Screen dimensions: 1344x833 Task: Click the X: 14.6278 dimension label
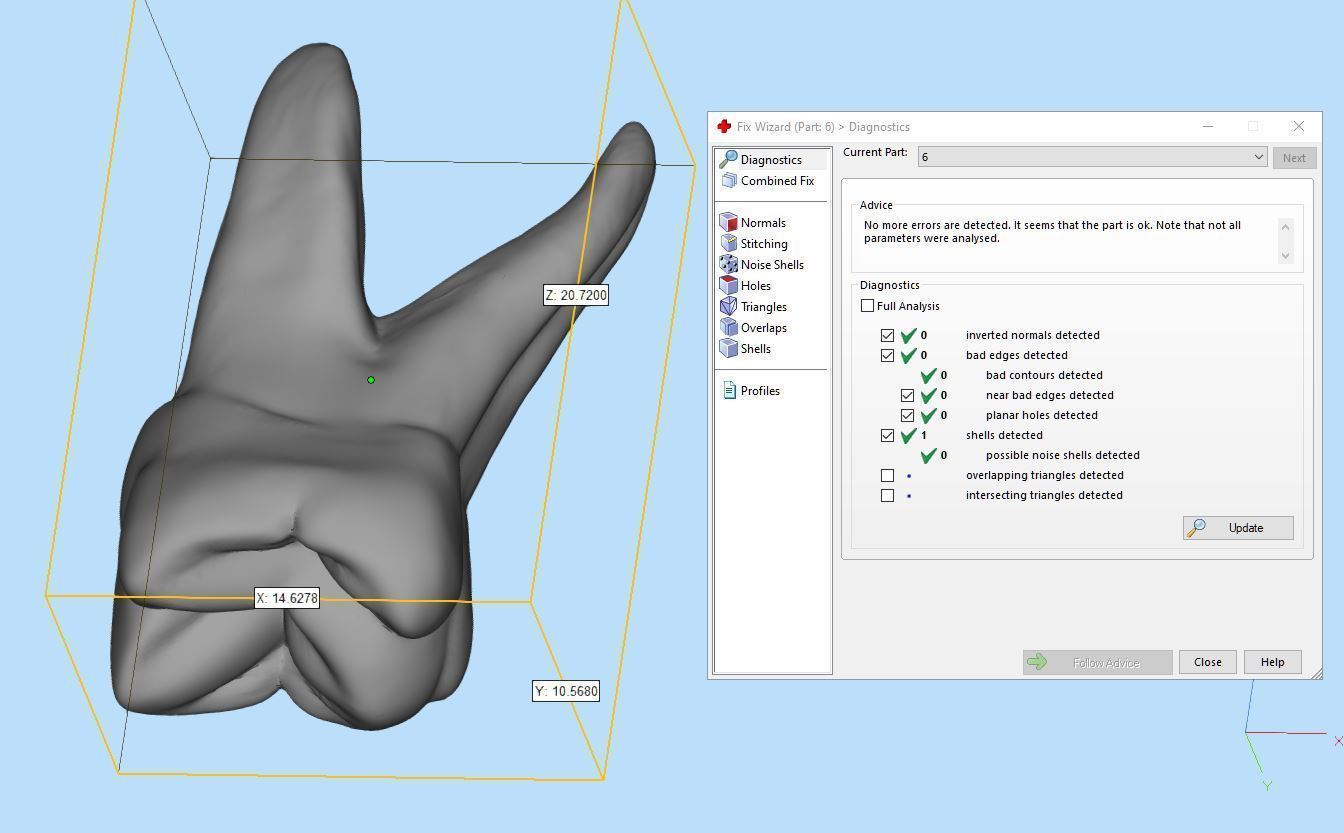[x=287, y=598]
